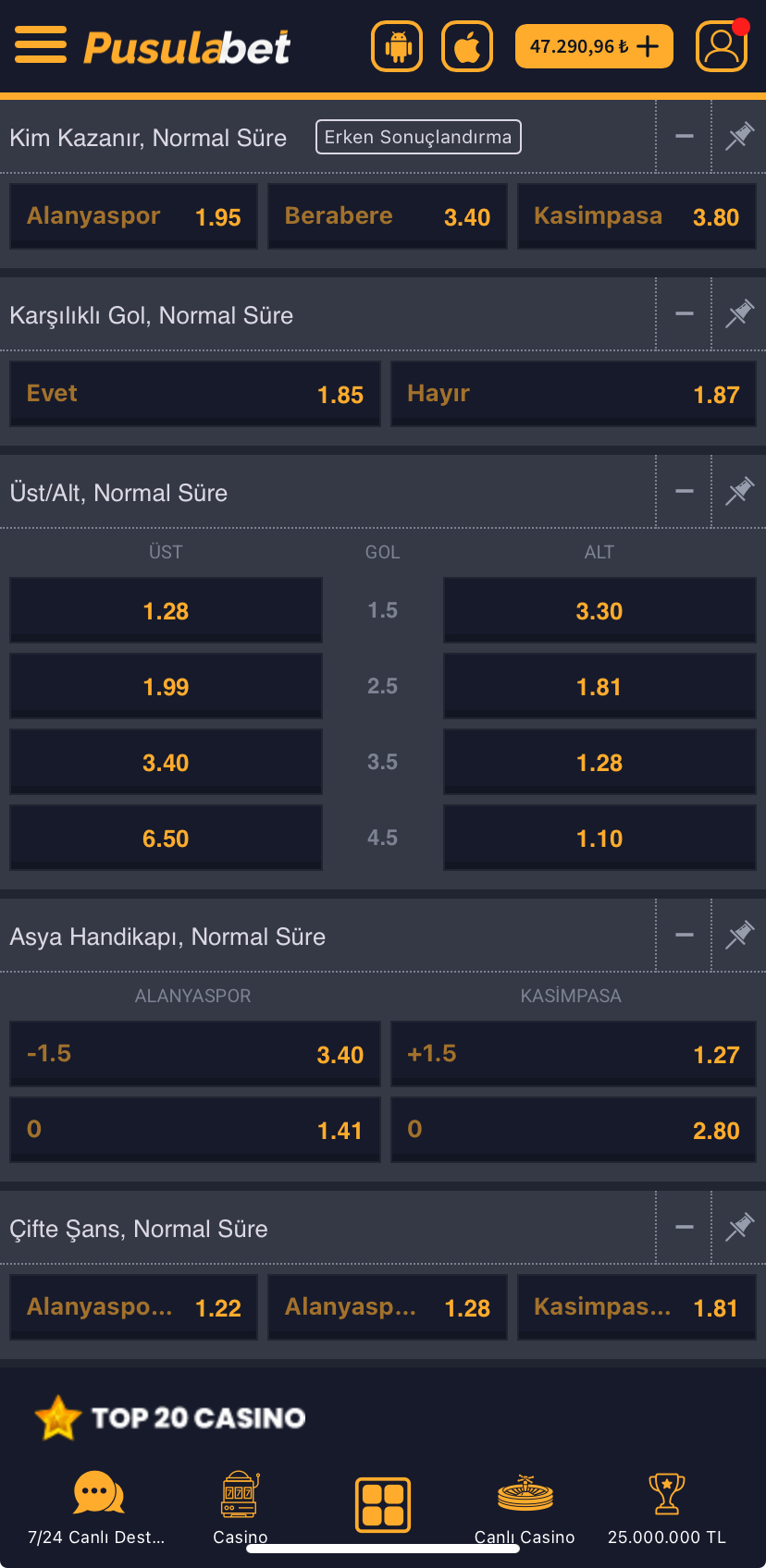The height and width of the screenshot is (1568, 766).
Task: Select Evet odds in Karşılıklı Gol
Action: [194, 393]
